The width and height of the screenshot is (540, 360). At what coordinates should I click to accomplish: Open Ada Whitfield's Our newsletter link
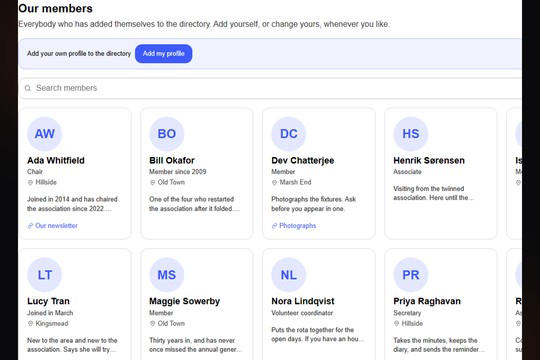click(56, 226)
